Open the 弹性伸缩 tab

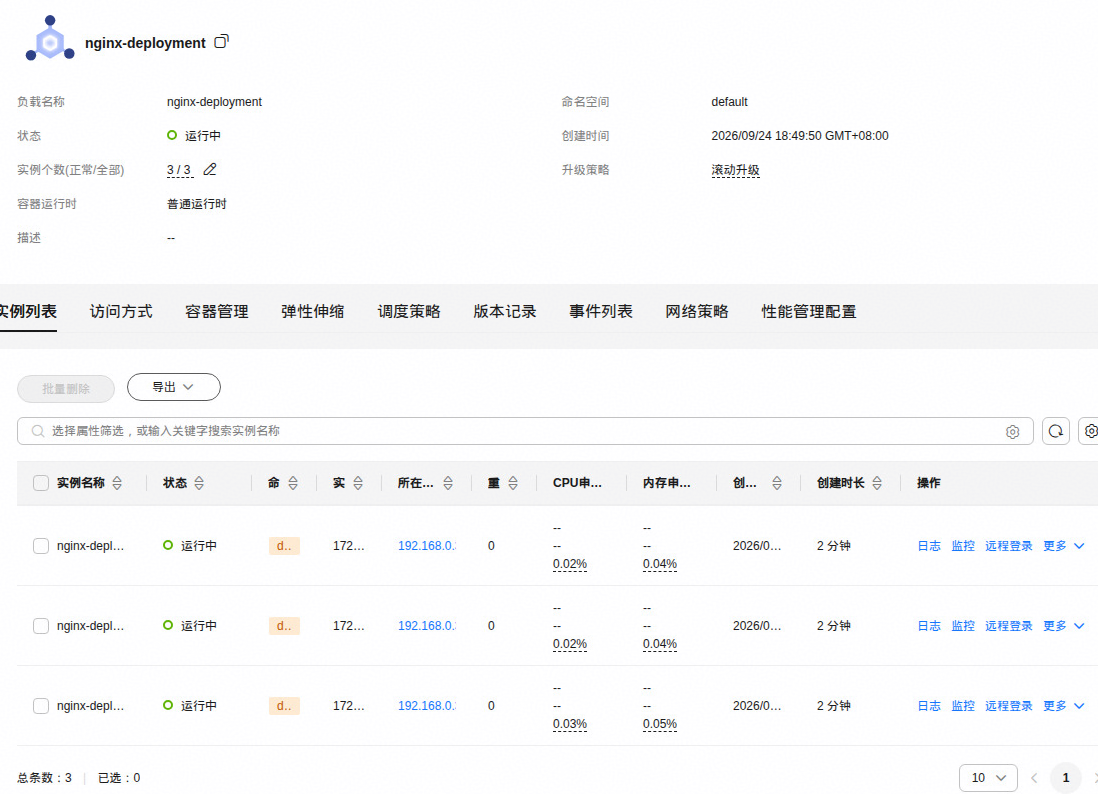coord(313,312)
